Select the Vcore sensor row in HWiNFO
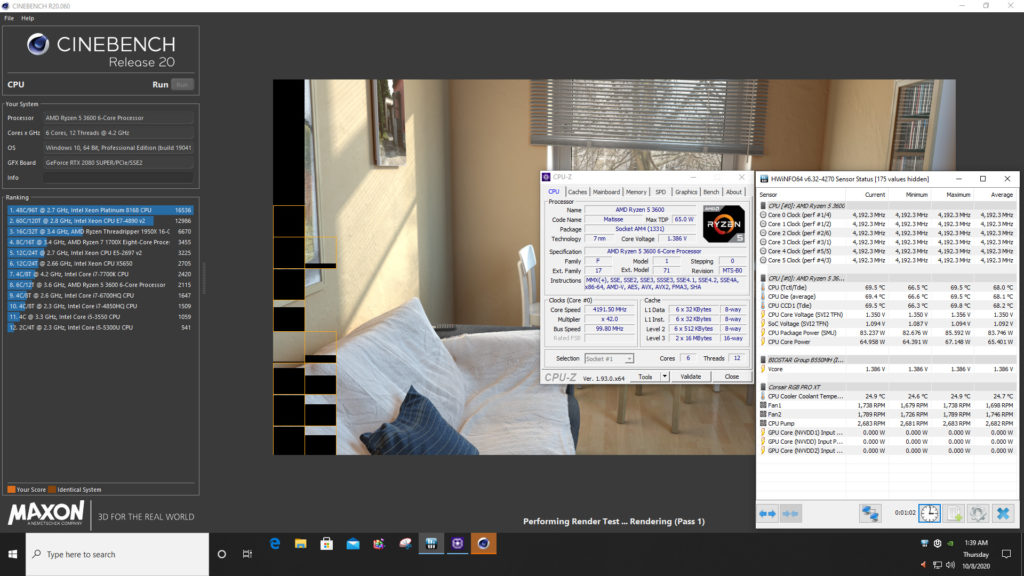The width and height of the screenshot is (1024, 576). tap(887, 369)
